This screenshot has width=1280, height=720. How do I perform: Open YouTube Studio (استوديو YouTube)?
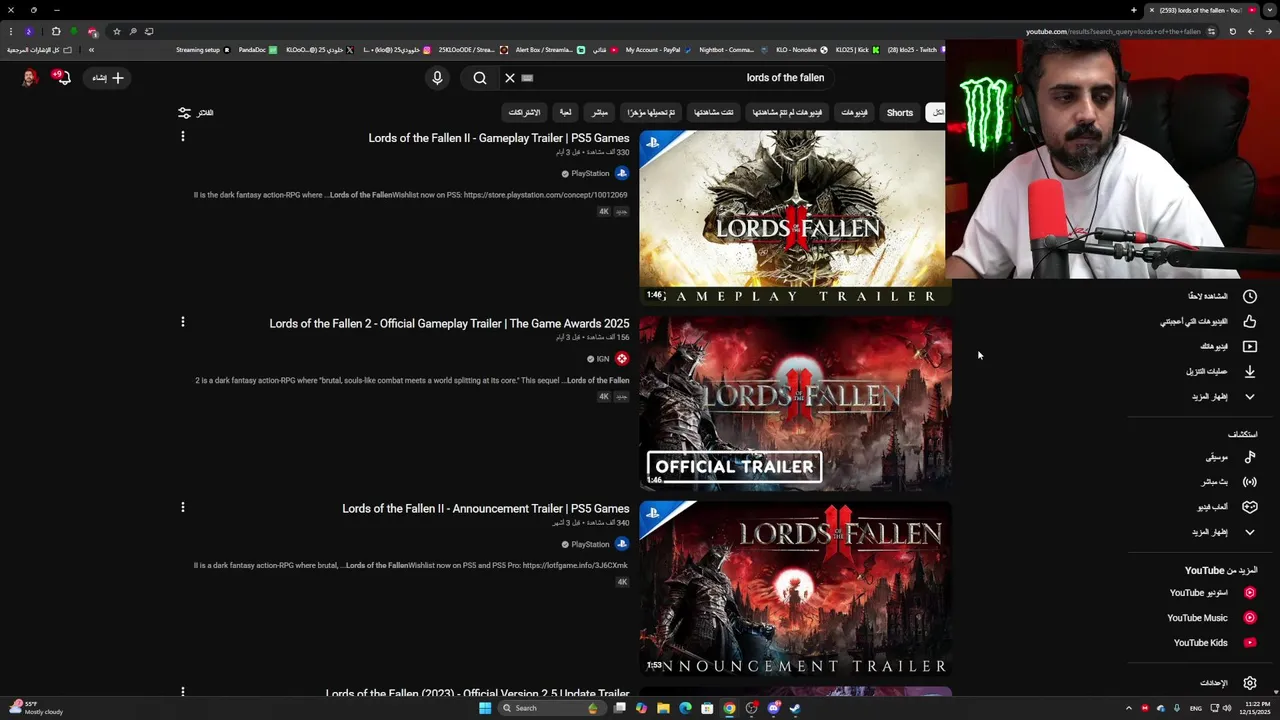pos(1212,593)
